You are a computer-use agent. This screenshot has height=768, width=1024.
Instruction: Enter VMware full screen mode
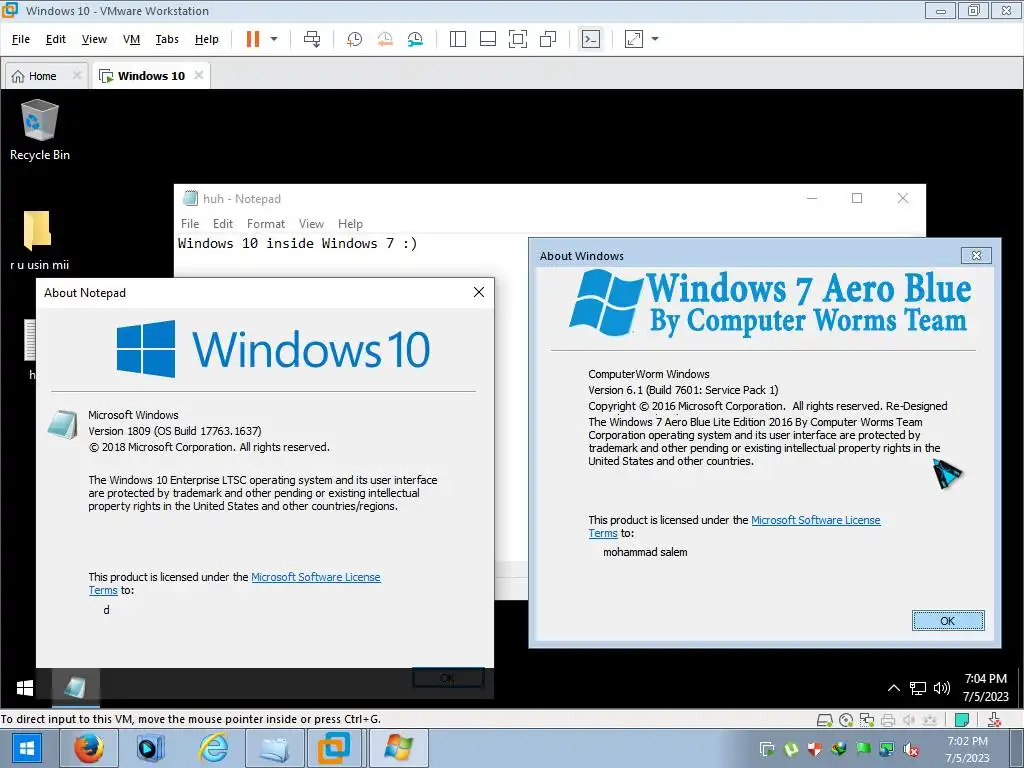point(518,39)
